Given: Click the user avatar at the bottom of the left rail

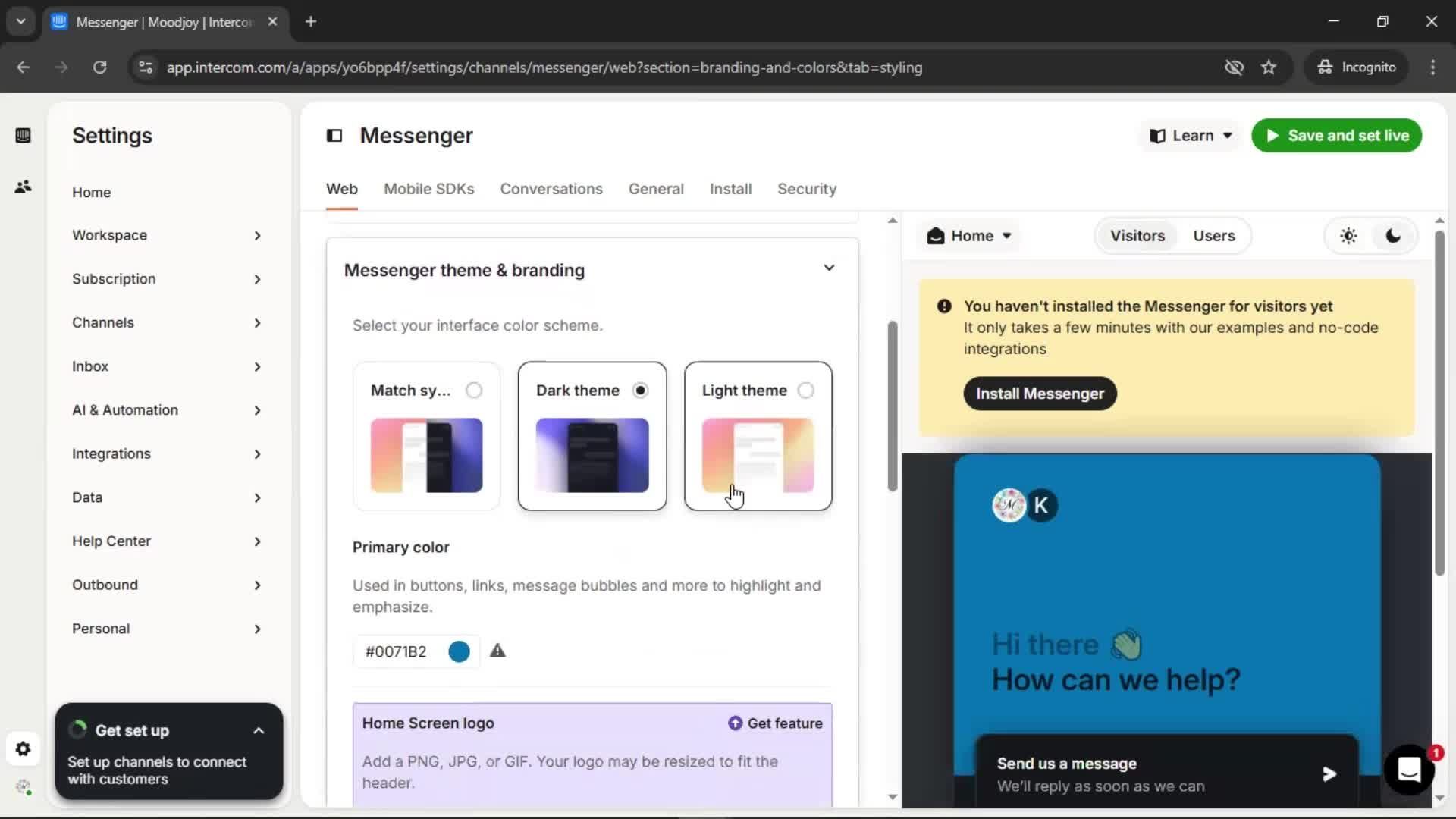Looking at the screenshot, I should pos(24,788).
